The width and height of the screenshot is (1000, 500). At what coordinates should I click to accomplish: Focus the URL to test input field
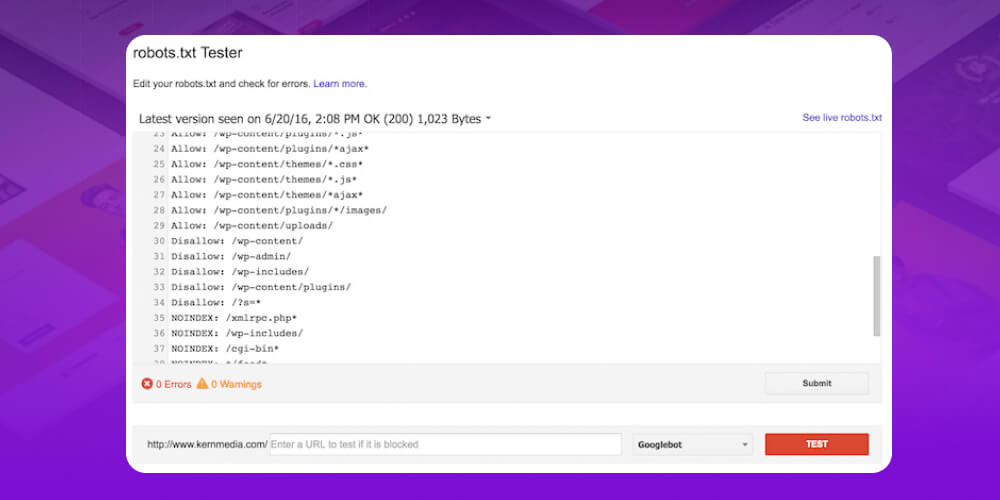pyautogui.click(x=445, y=445)
